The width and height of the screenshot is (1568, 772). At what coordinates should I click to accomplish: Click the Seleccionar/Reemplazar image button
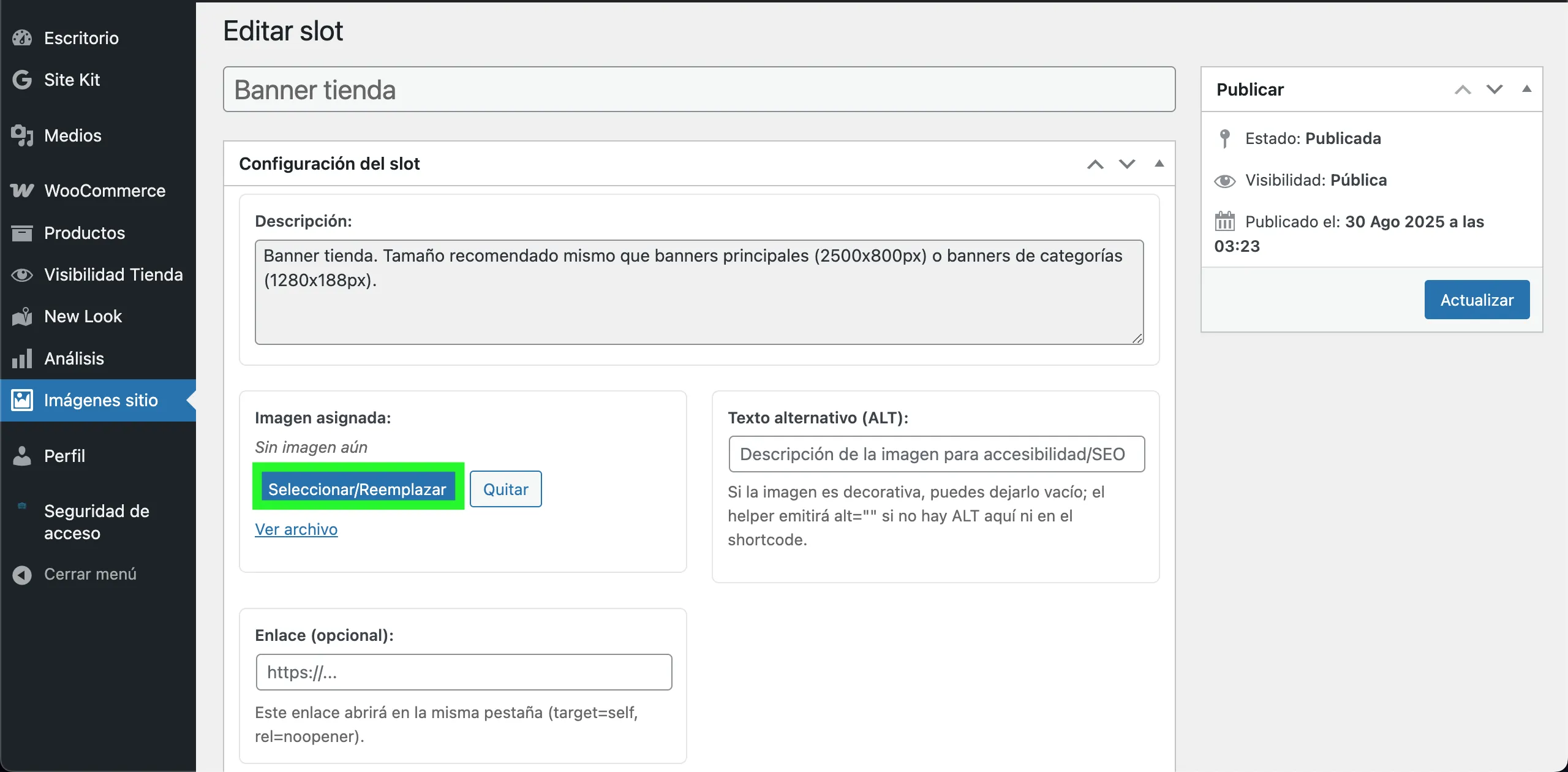pos(358,489)
